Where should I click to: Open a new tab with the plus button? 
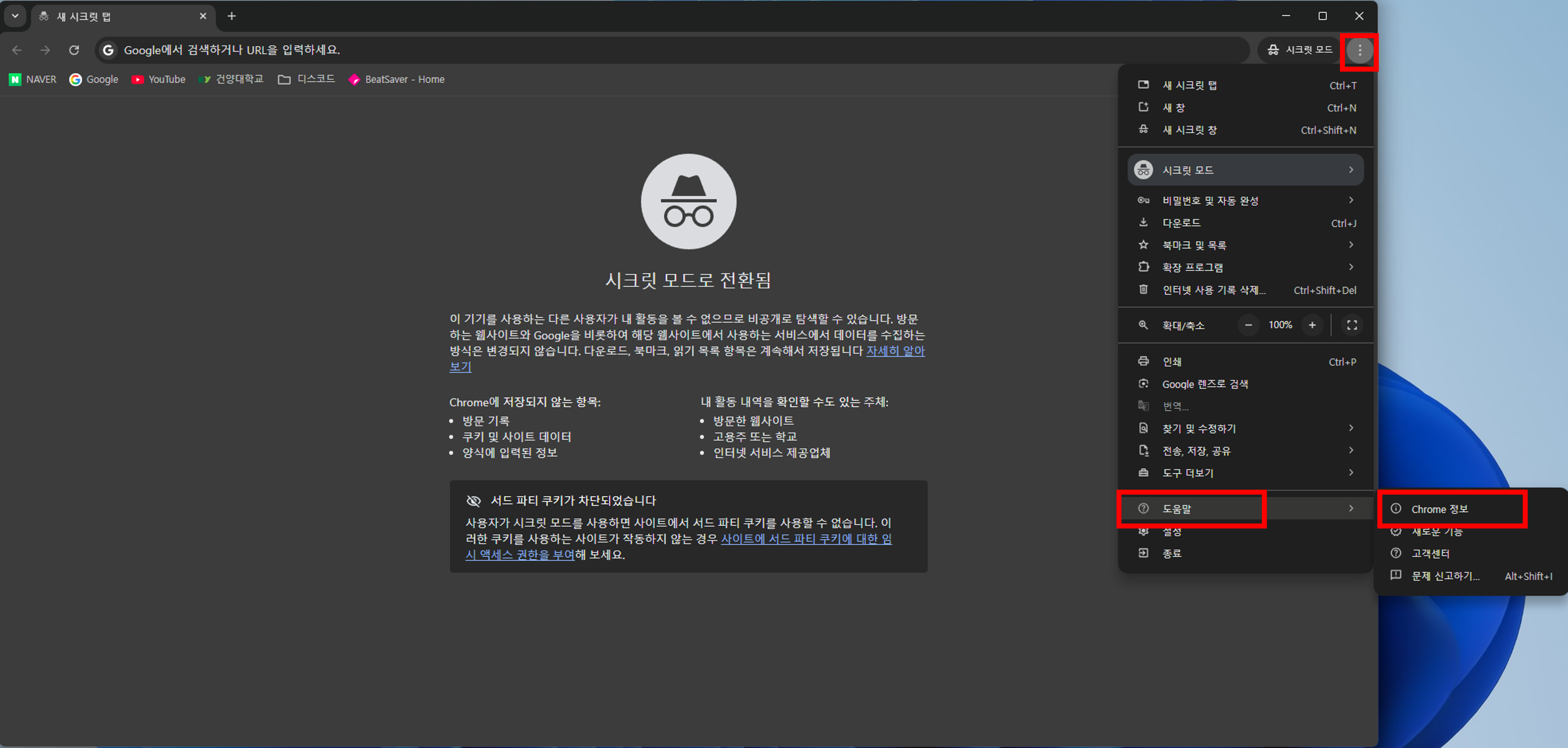tap(231, 16)
